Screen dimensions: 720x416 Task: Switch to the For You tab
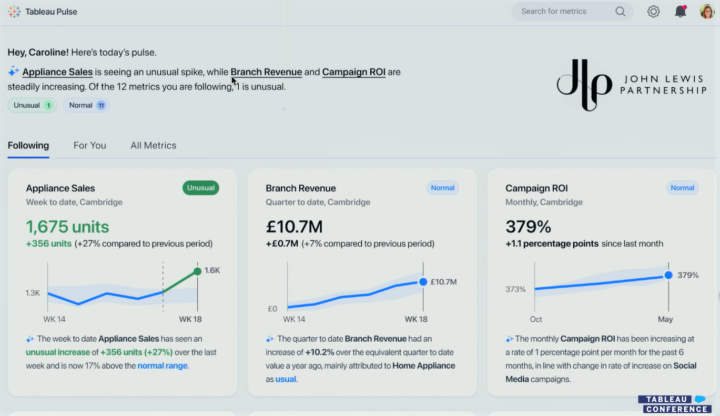pos(90,146)
